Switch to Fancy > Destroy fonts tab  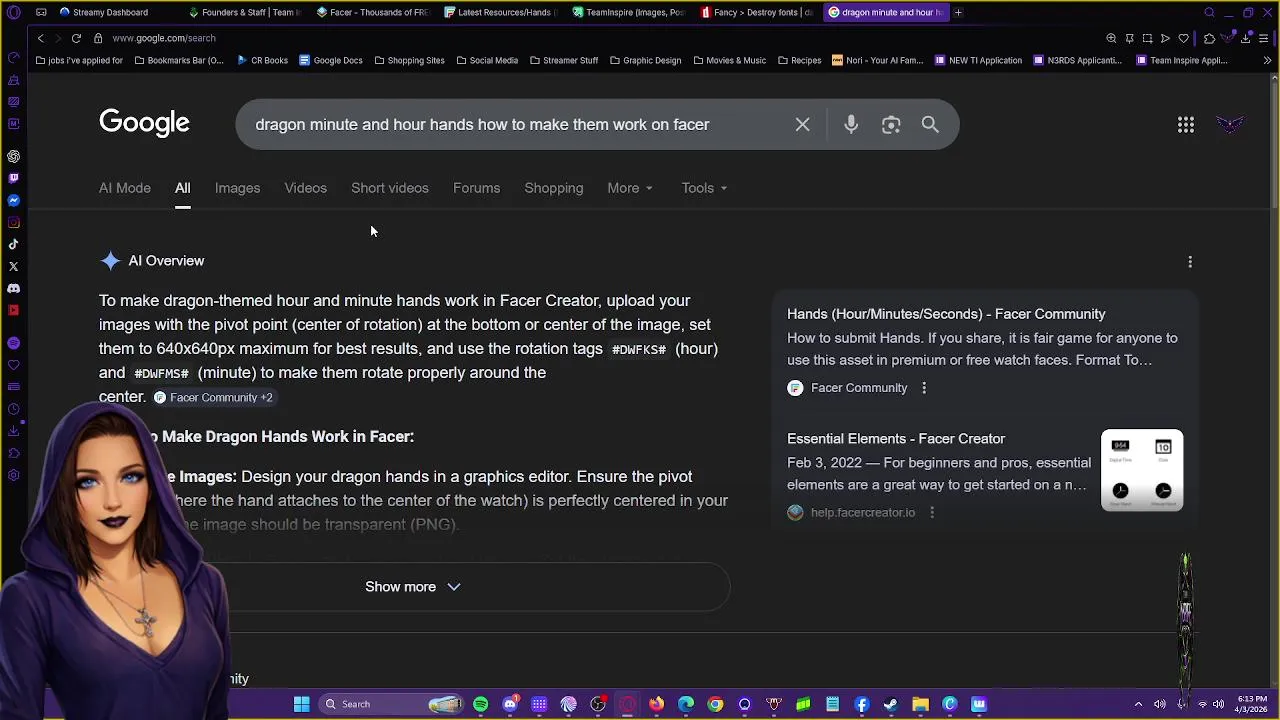click(x=756, y=12)
